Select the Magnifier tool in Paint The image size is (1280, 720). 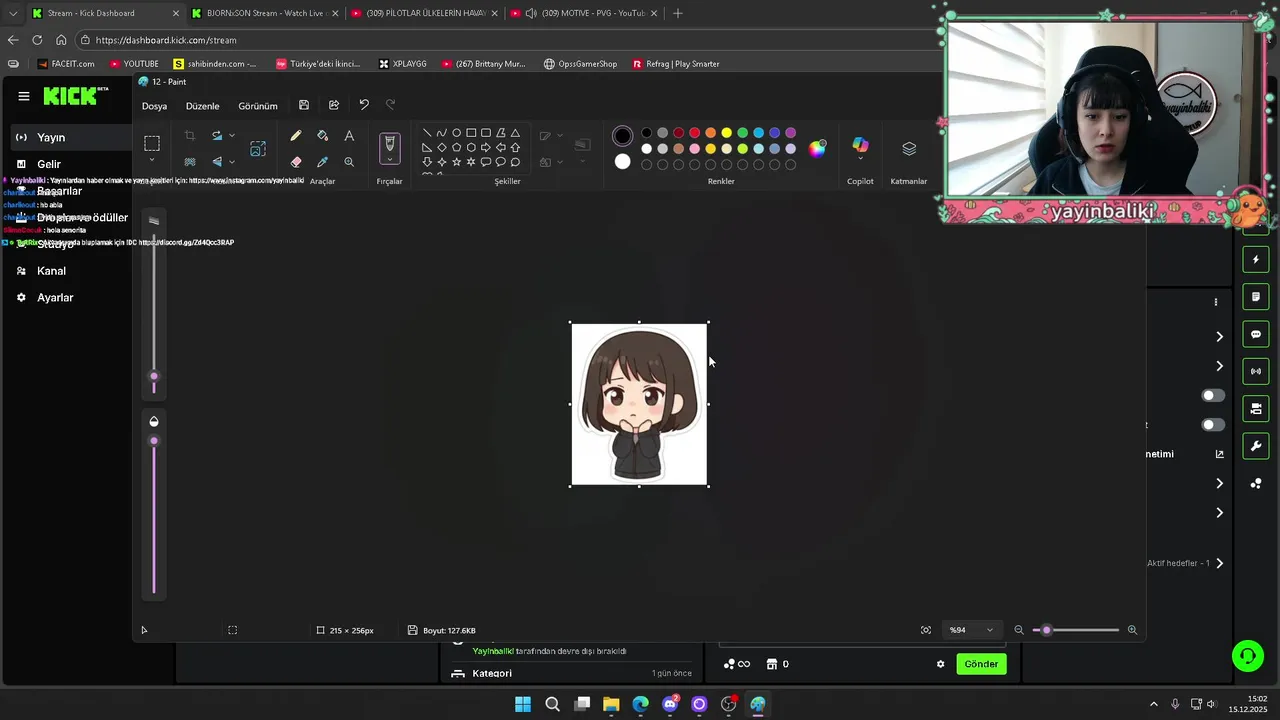pos(349,161)
